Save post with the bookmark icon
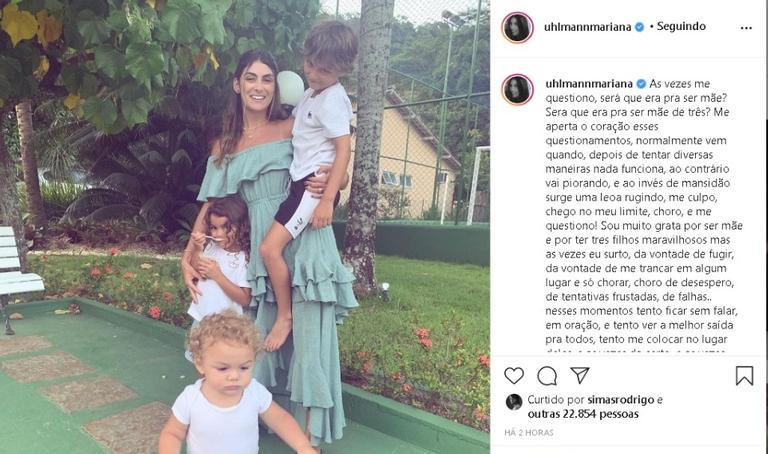The width and height of the screenshot is (768, 454). [x=744, y=376]
